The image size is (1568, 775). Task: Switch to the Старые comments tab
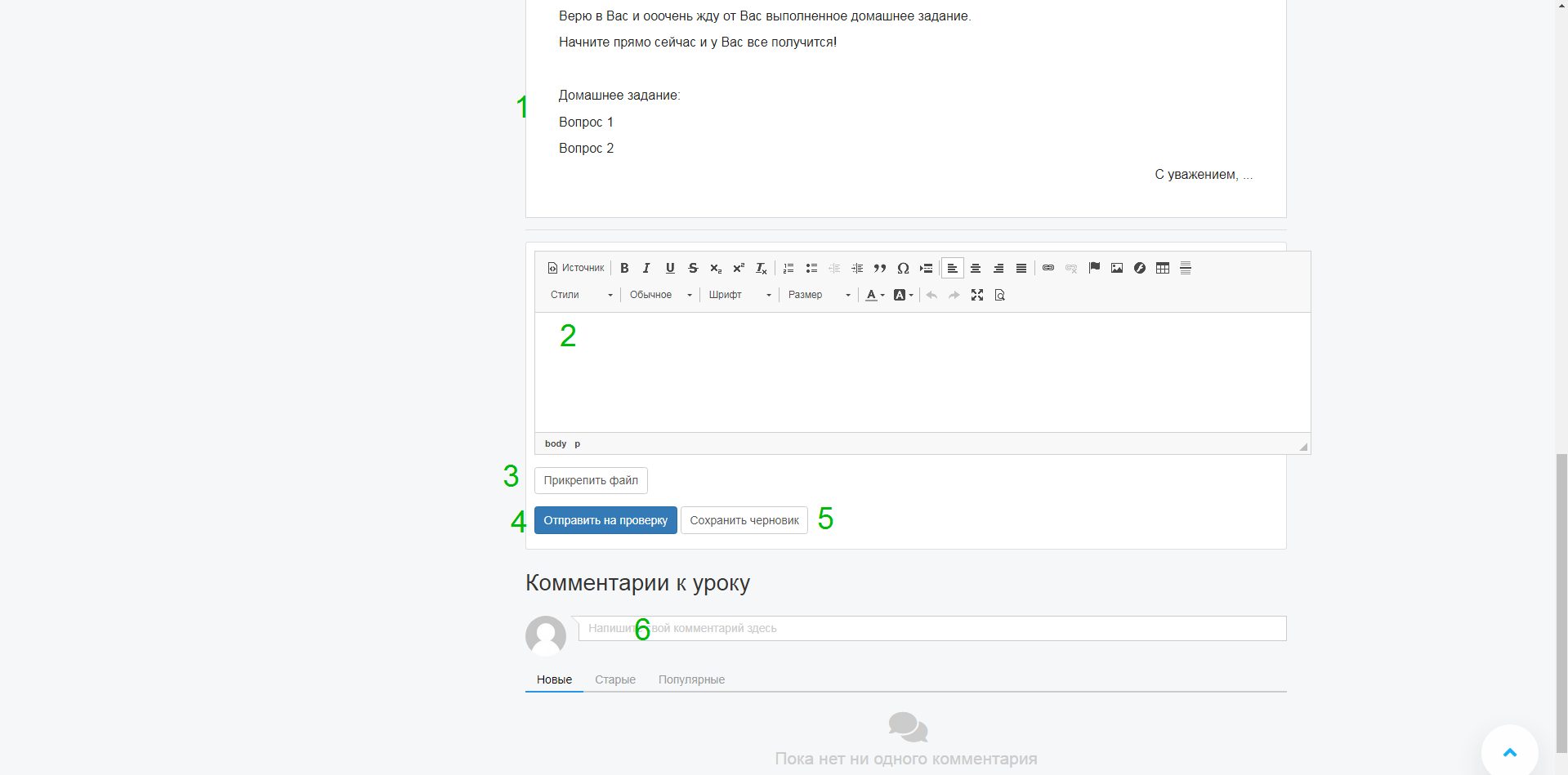coord(614,679)
